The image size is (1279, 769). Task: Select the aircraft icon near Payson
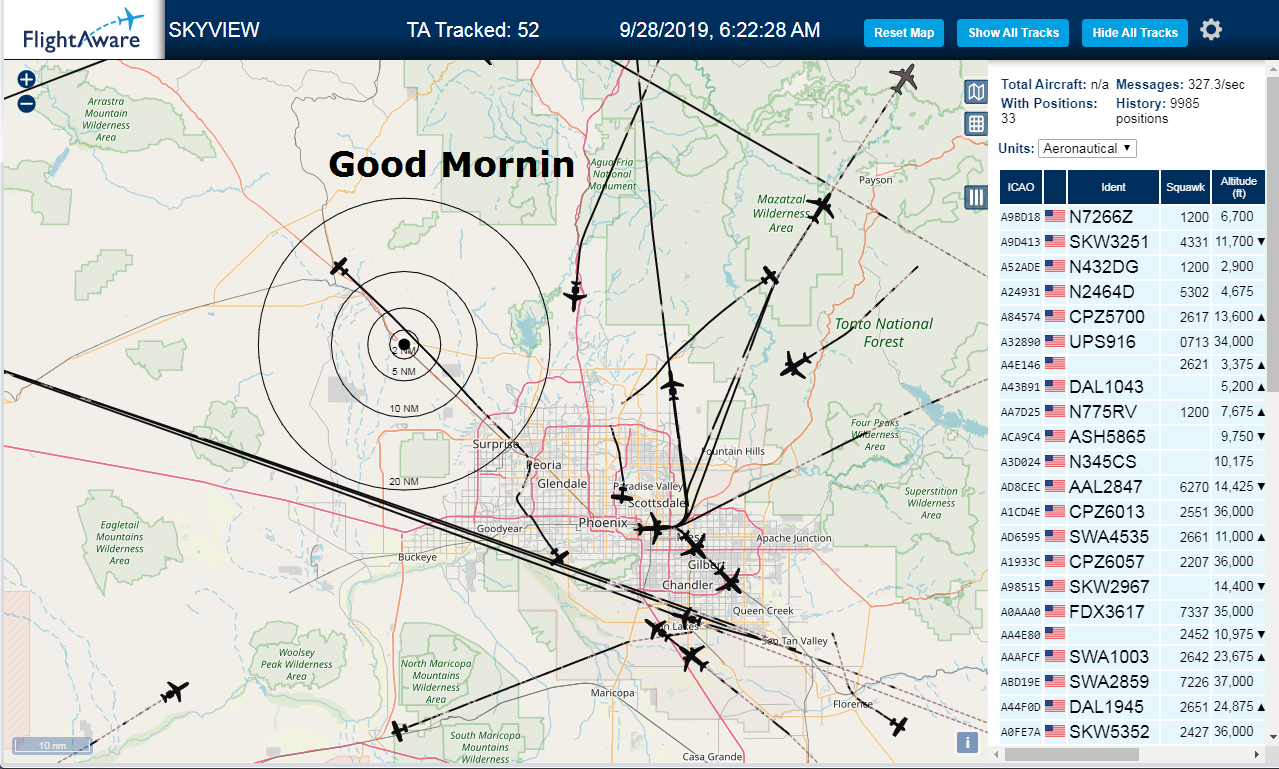tap(821, 208)
